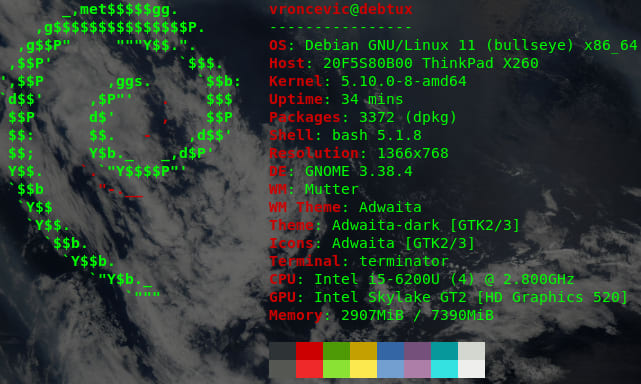Click the Uptime value 34 mins
This screenshot has height=384, width=641.
tap(372, 99)
